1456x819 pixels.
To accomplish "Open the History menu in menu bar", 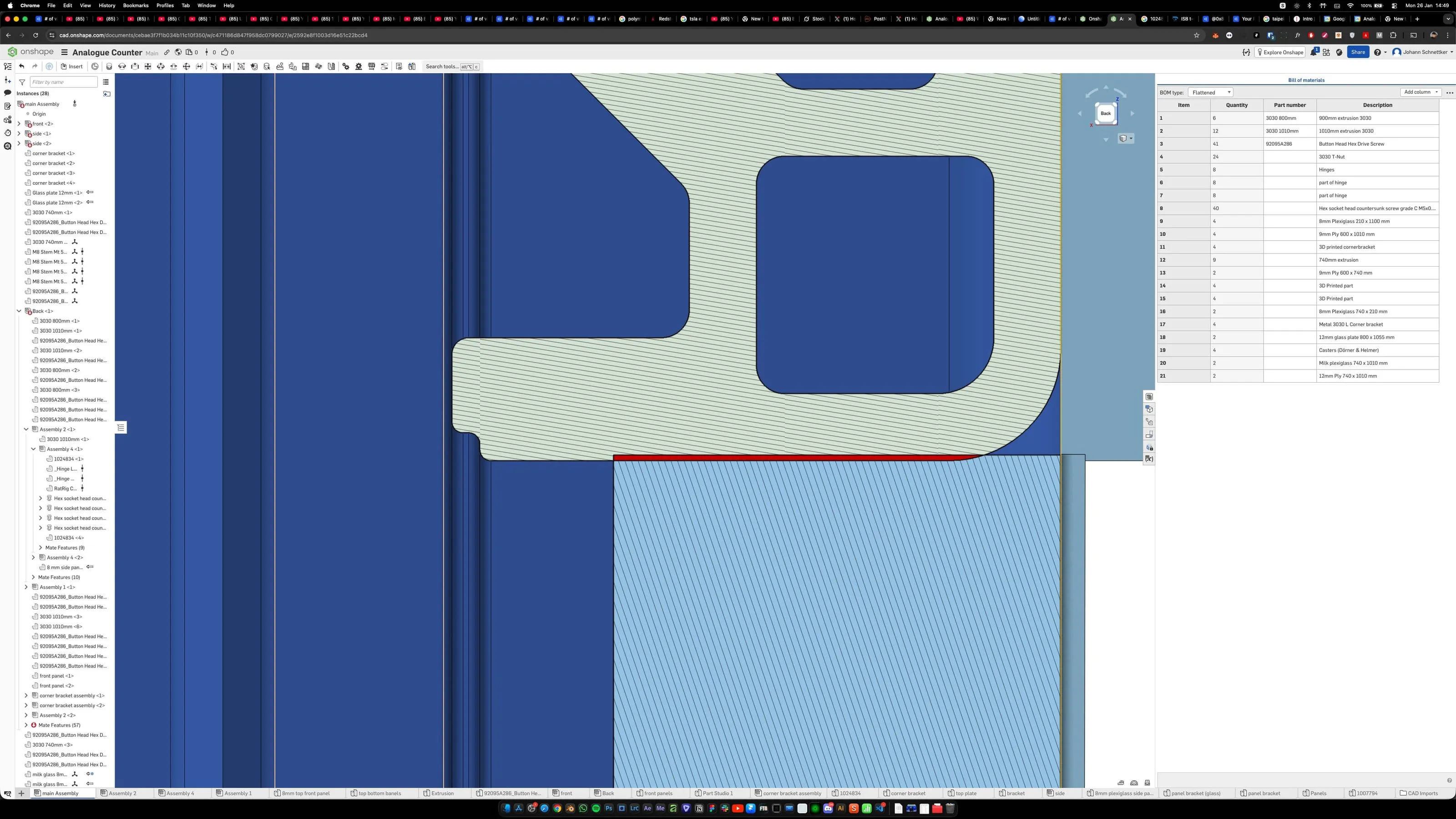I will [x=107, y=5].
